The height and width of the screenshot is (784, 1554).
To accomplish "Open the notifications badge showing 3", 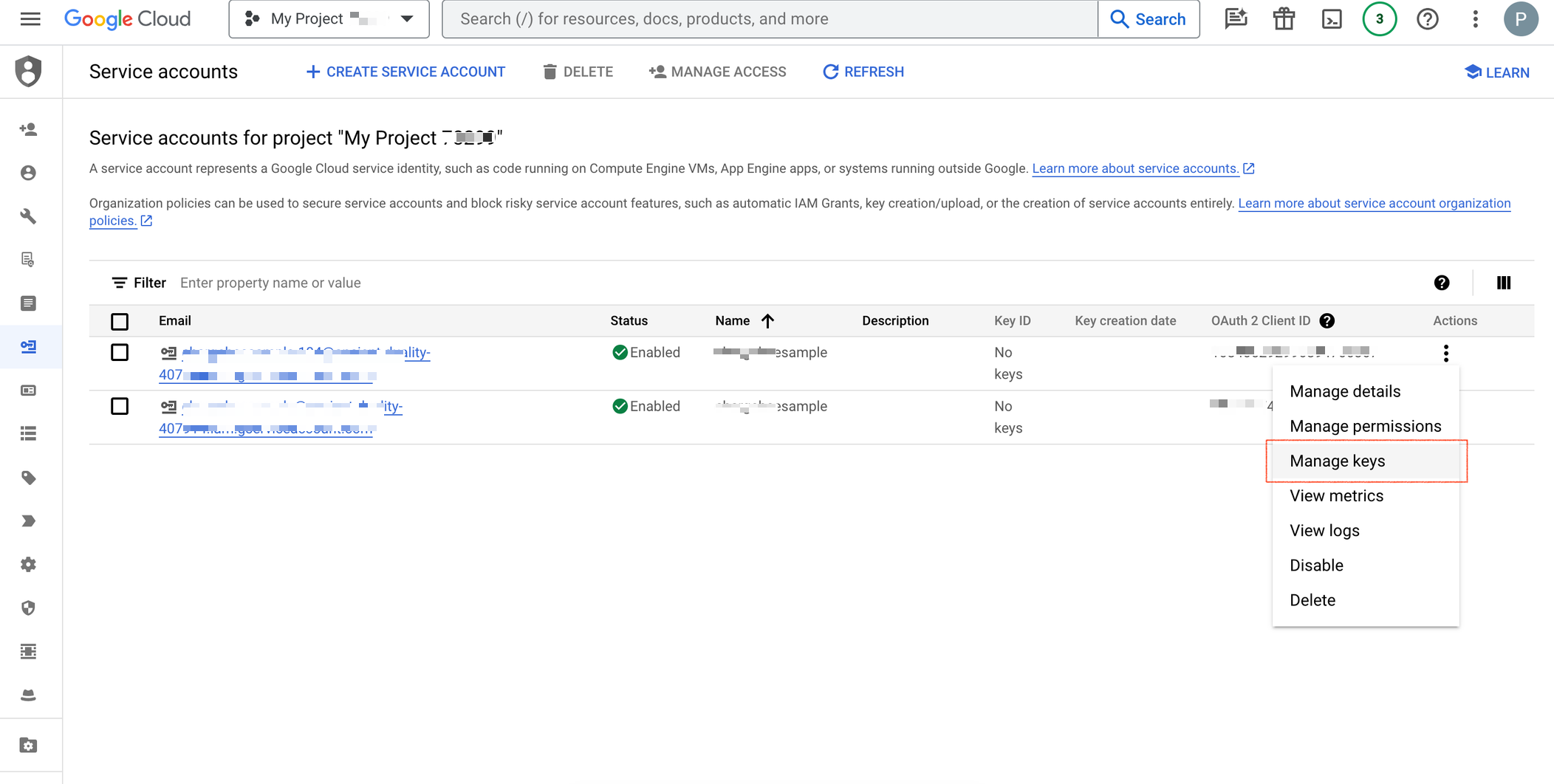I will point(1379,19).
